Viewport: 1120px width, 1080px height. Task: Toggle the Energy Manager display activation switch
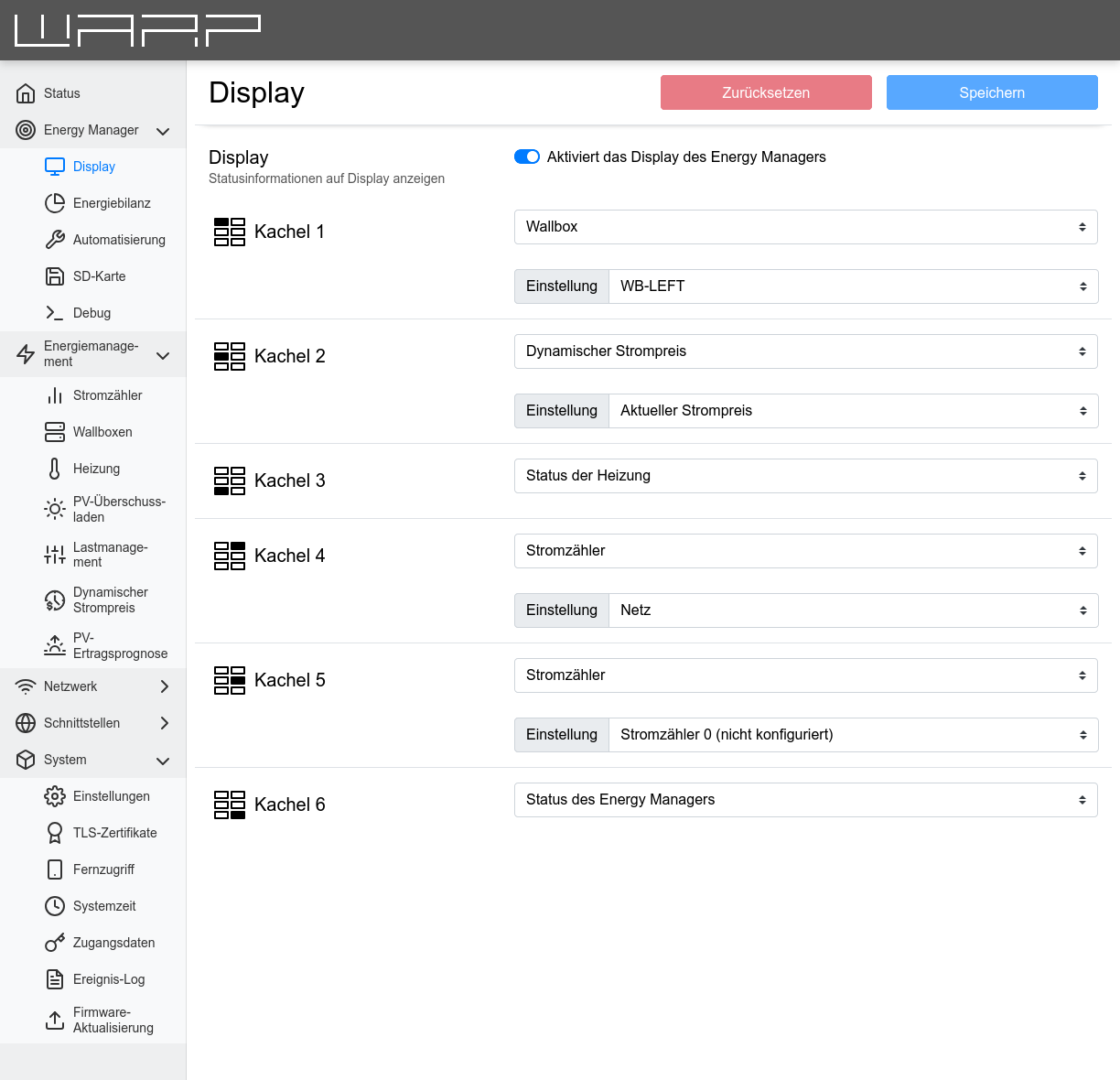(527, 157)
